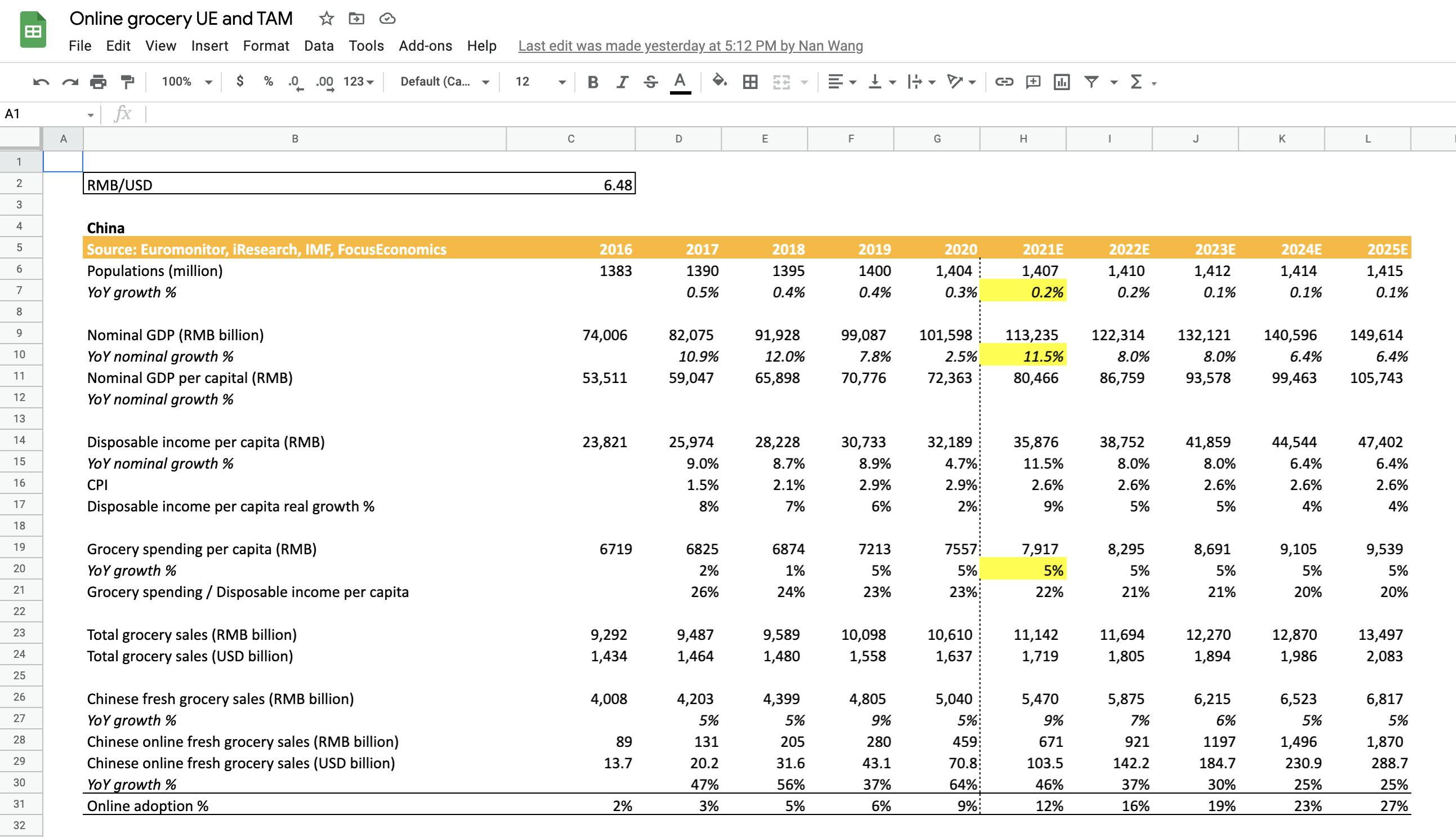Select the select-all corner box
This screenshot has width=1456, height=837.
click(x=21, y=139)
